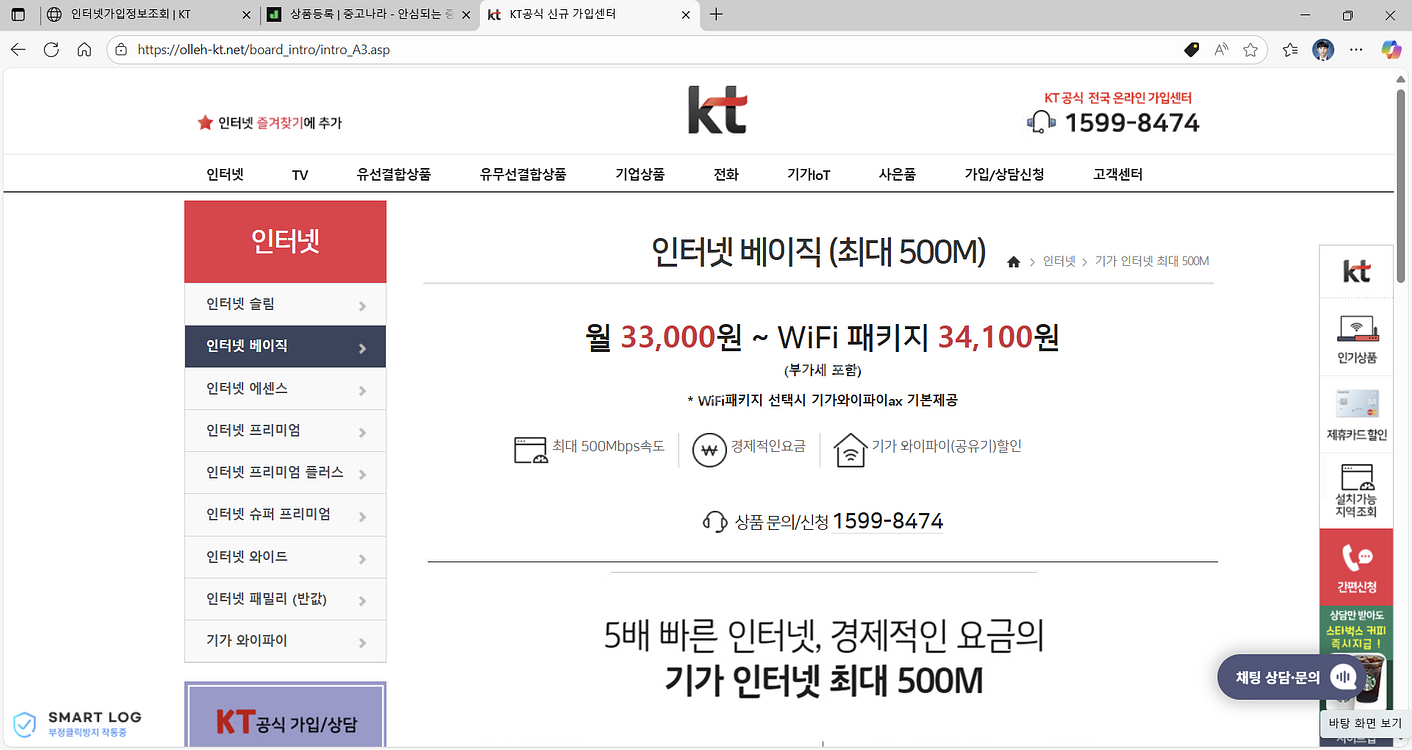The width and height of the screenshot is (1412, 750).
Task: Click the shopping price tag icon in address bar
Action: 1191,49
